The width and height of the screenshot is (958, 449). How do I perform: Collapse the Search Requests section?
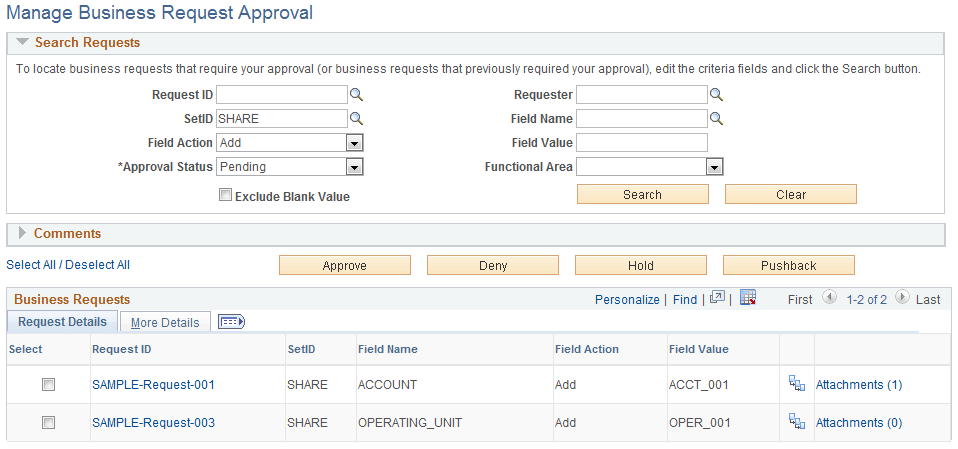click(x=23, y=43)
